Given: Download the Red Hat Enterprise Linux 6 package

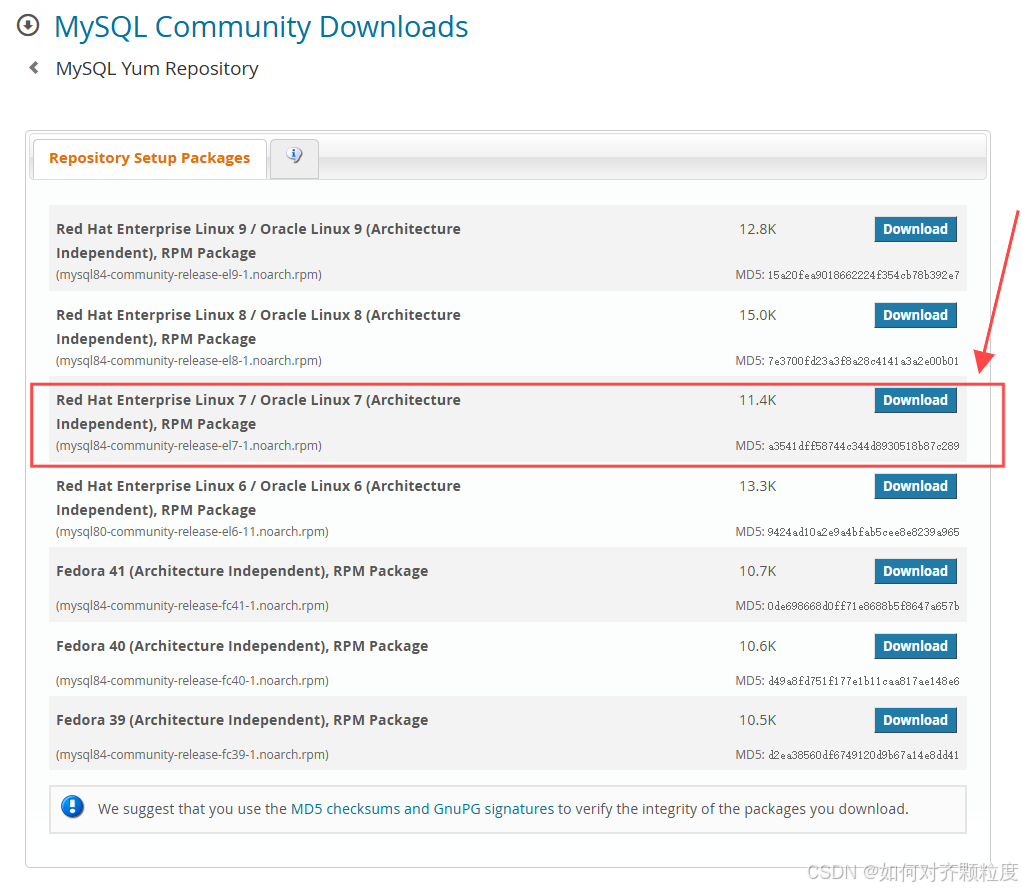Looking at the screenshot, I should tap(915, 486).
